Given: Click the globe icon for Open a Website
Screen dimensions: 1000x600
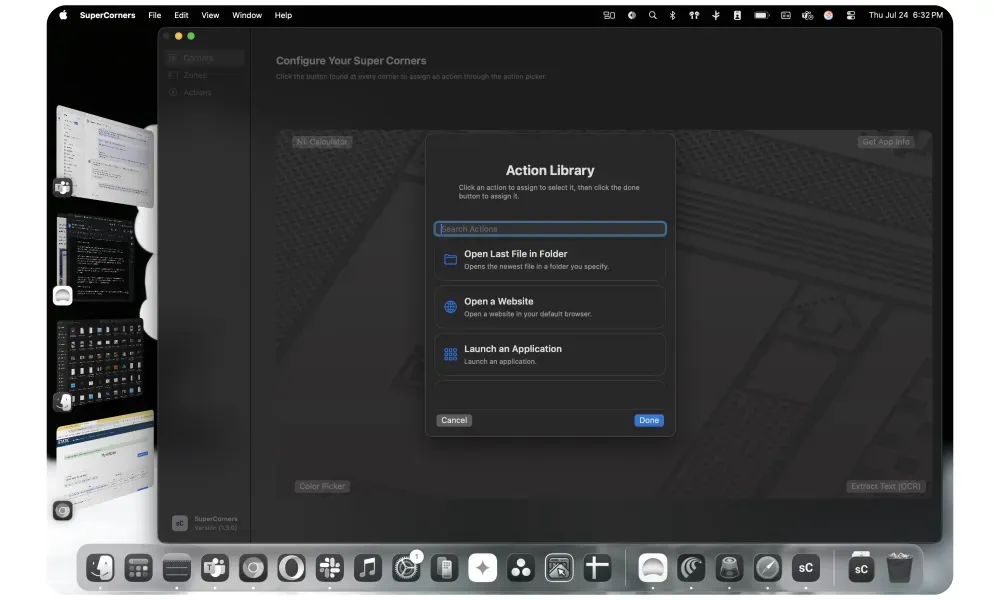Looking at the screenshot, I should (x=451, y=307).
